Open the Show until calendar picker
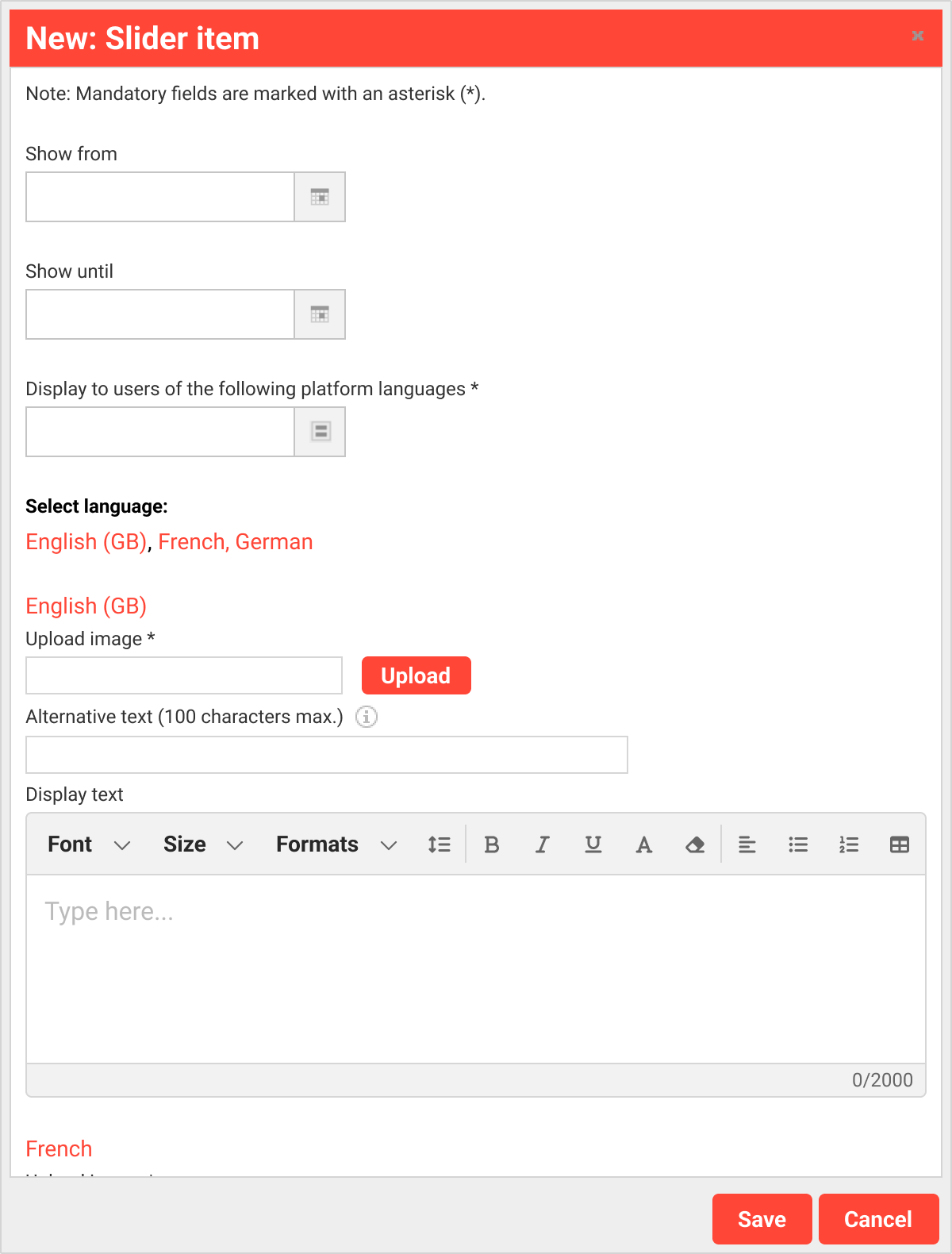Screen dimensions: 952x1254 tap(320, 314)
